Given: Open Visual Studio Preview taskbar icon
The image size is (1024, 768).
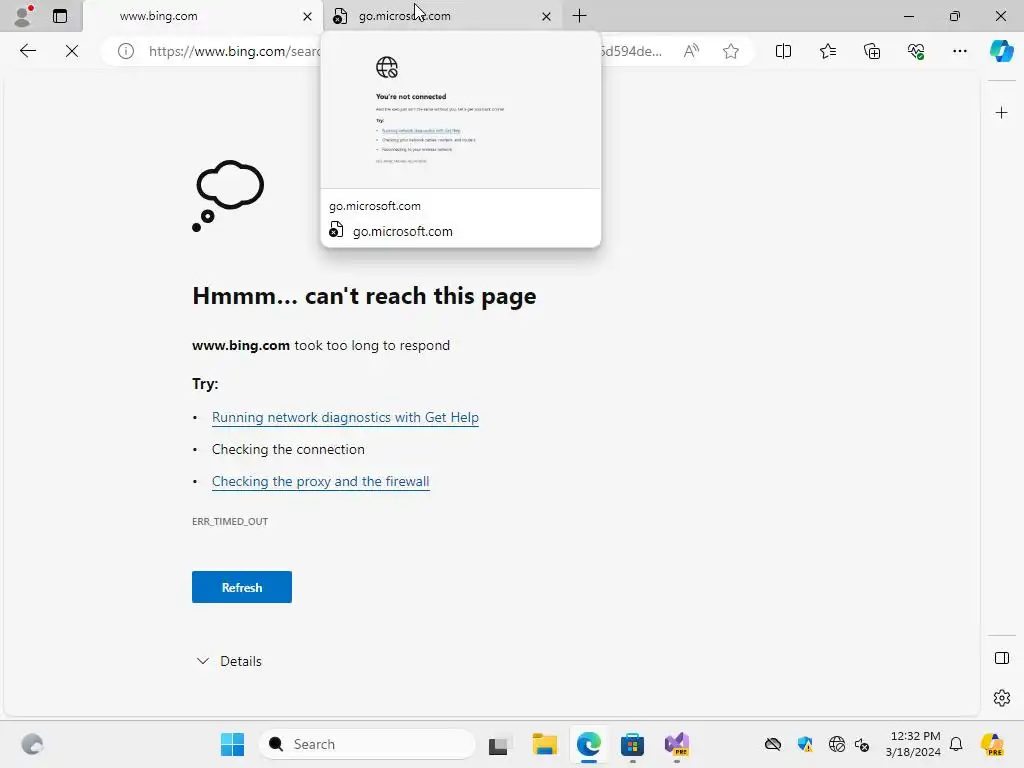Looking at the screenshot, I should click(677, 744).
